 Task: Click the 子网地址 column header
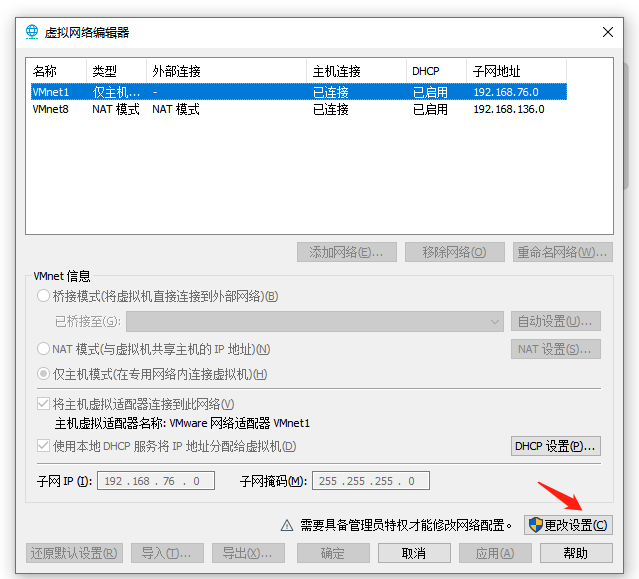516,71
